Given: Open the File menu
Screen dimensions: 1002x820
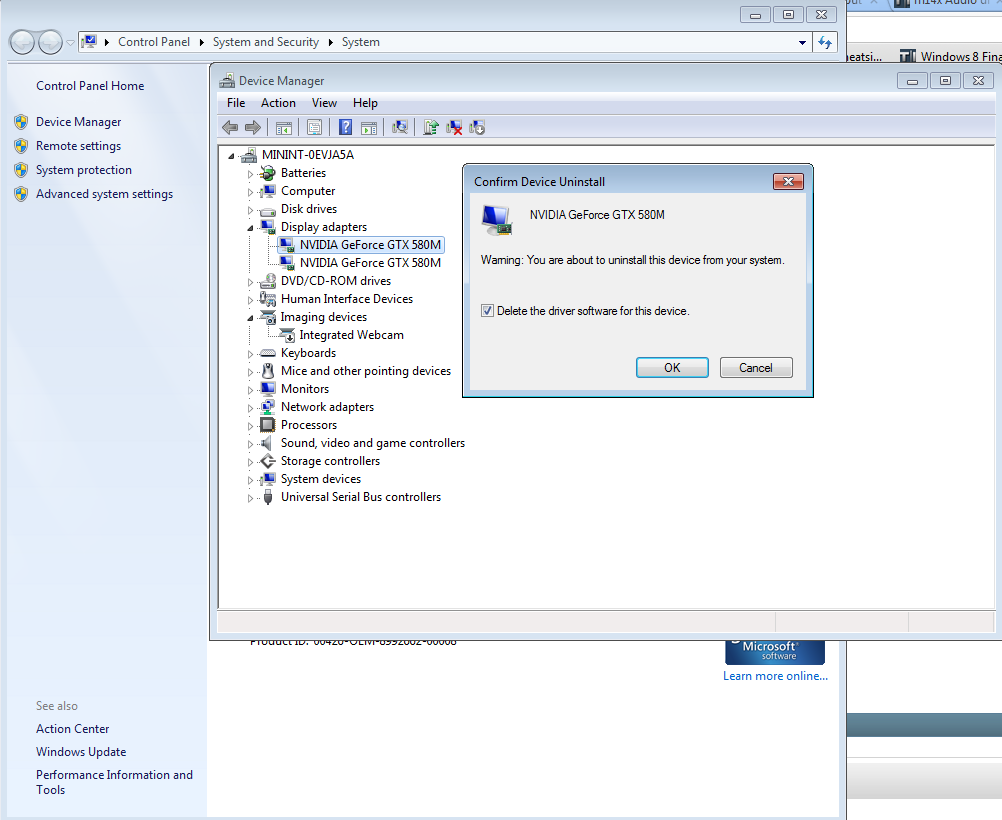Looking at the screenshot, I should (236, 103).
